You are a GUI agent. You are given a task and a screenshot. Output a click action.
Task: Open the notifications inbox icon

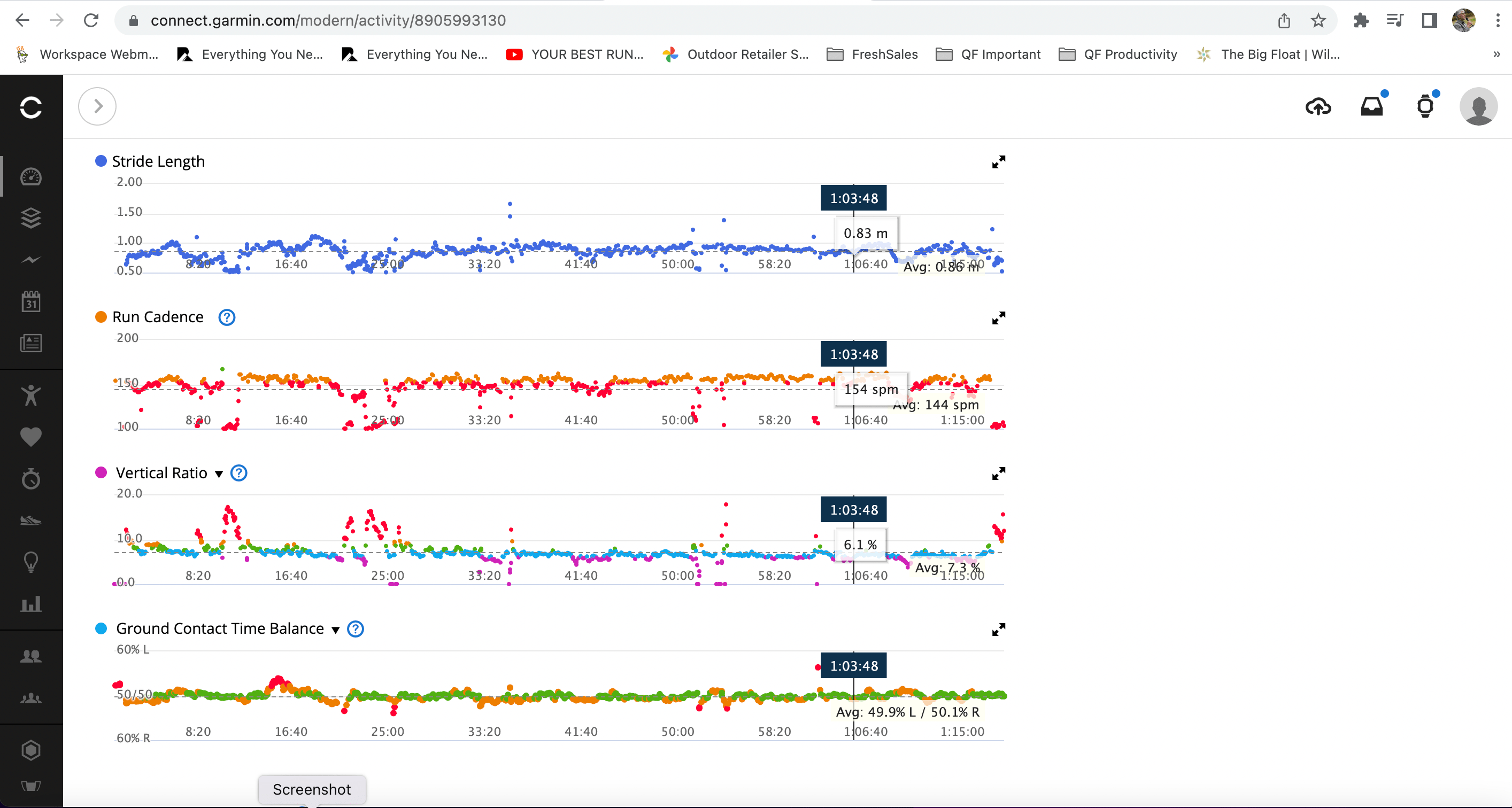click(1372, 107)
